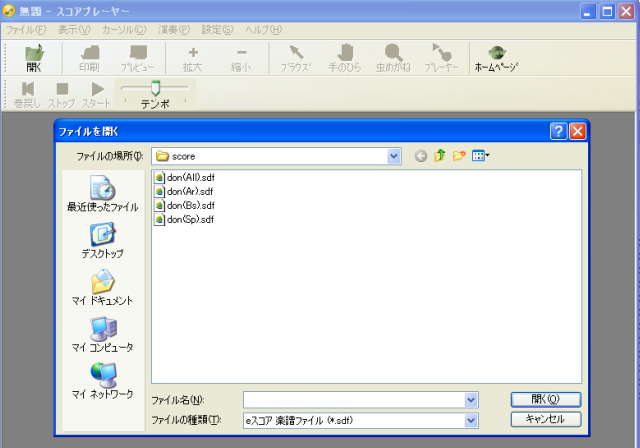Expand the ファイルの種類 dropdown
Image resolution: width=640 pixels, height=448 pixels.
pyautogui.click(x=471, y=421)
